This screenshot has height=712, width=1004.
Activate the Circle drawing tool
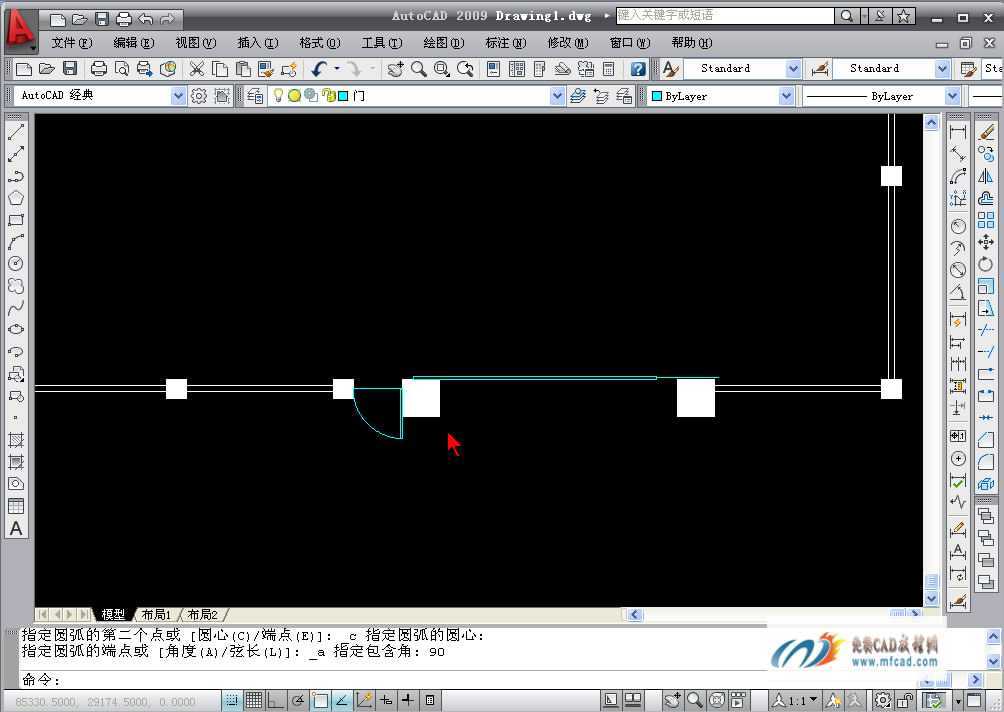tap(16, 264)
